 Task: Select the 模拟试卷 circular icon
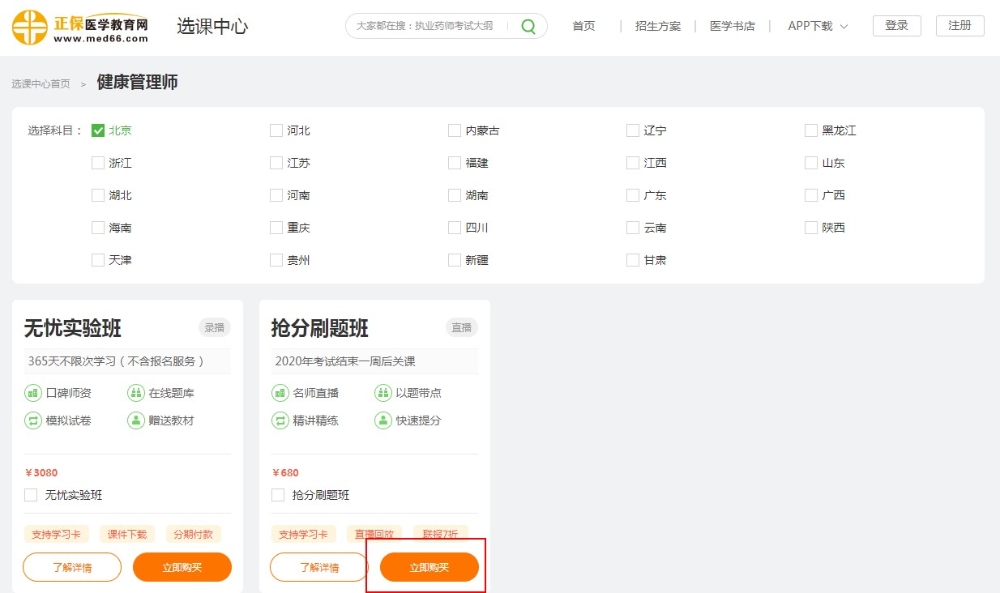(x=33, y=420)
